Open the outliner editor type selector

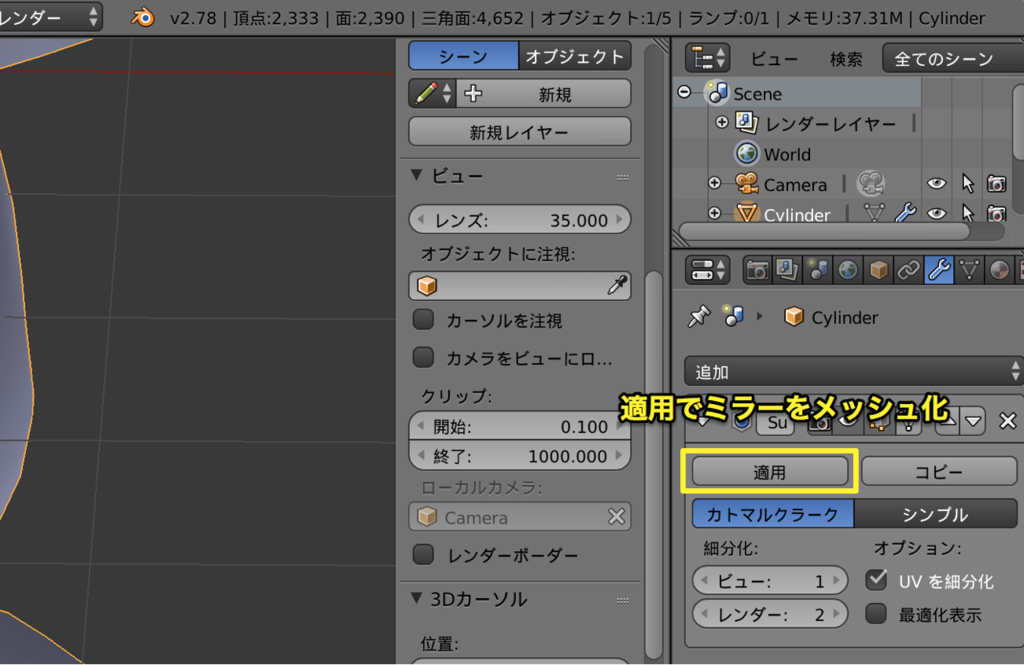[707, 58]
